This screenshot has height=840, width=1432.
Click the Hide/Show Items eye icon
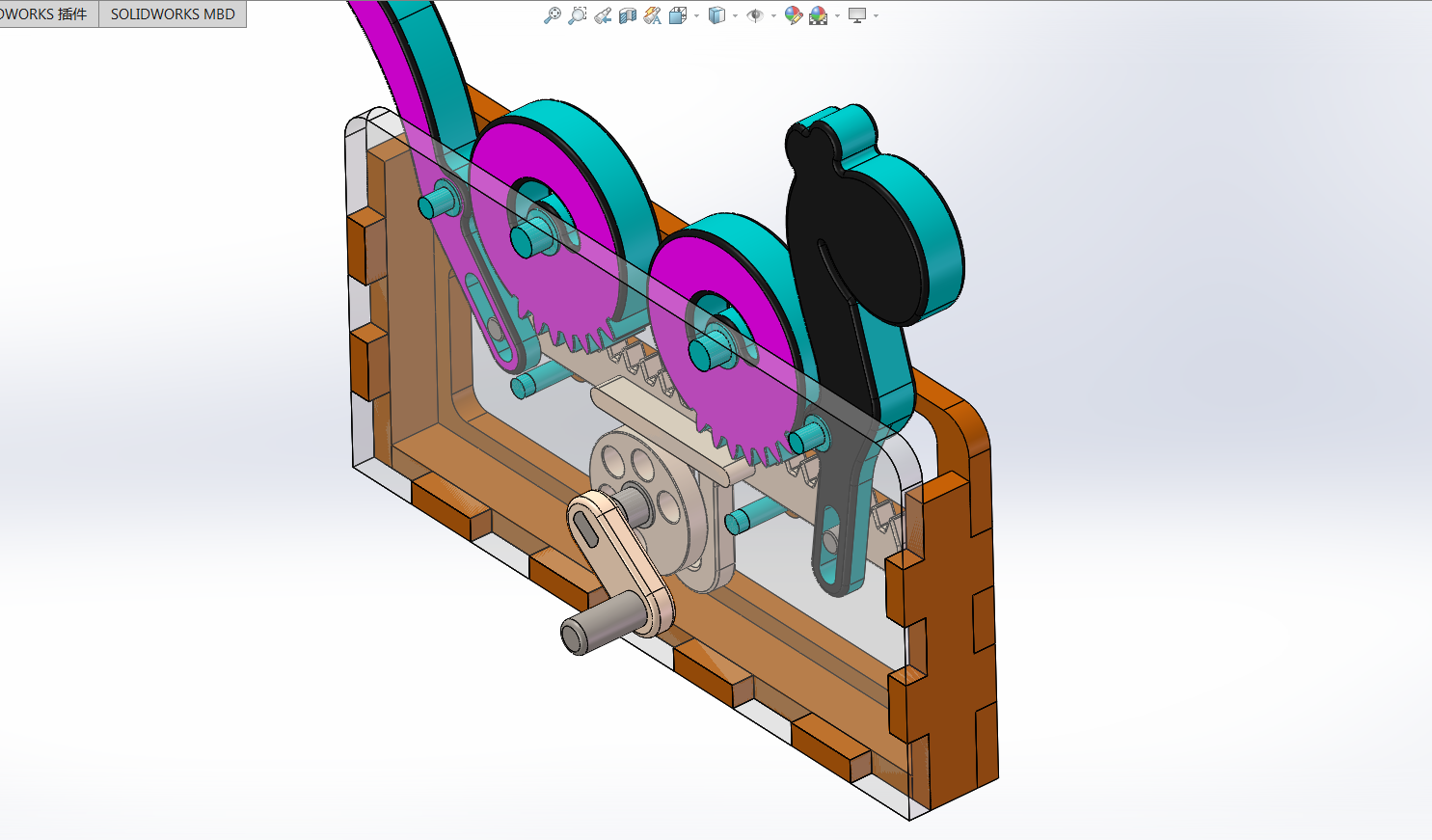click(x=755, y=15)
